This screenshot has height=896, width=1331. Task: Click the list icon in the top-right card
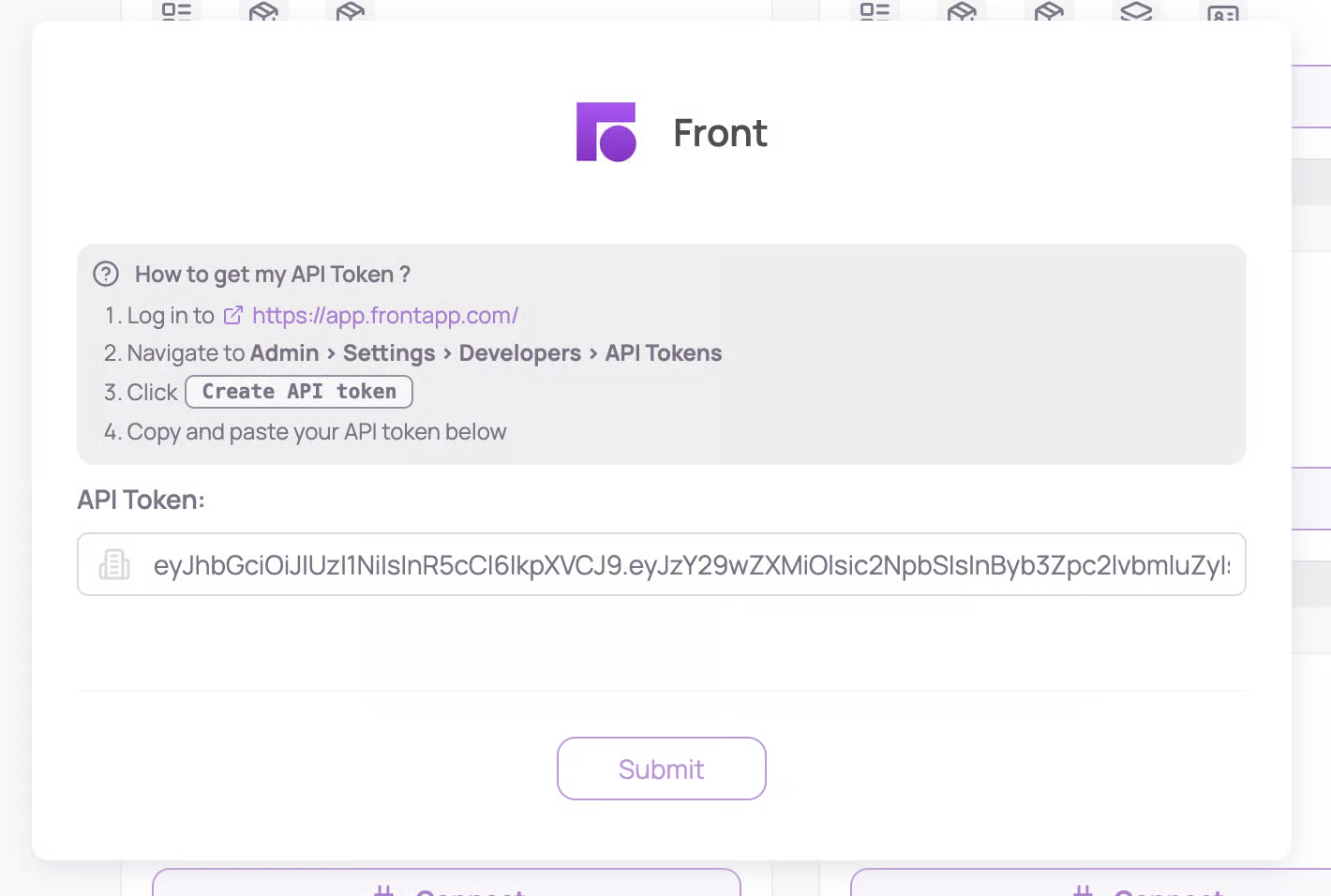point(875,11)
